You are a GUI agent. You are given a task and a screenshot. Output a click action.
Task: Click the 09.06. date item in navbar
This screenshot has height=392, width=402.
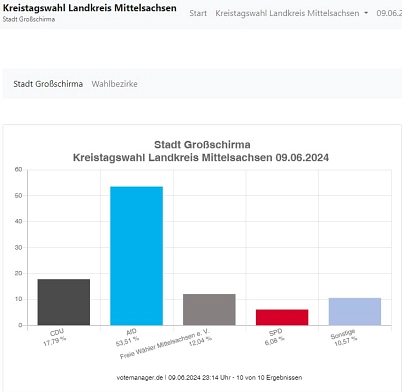tap(389, 13)
